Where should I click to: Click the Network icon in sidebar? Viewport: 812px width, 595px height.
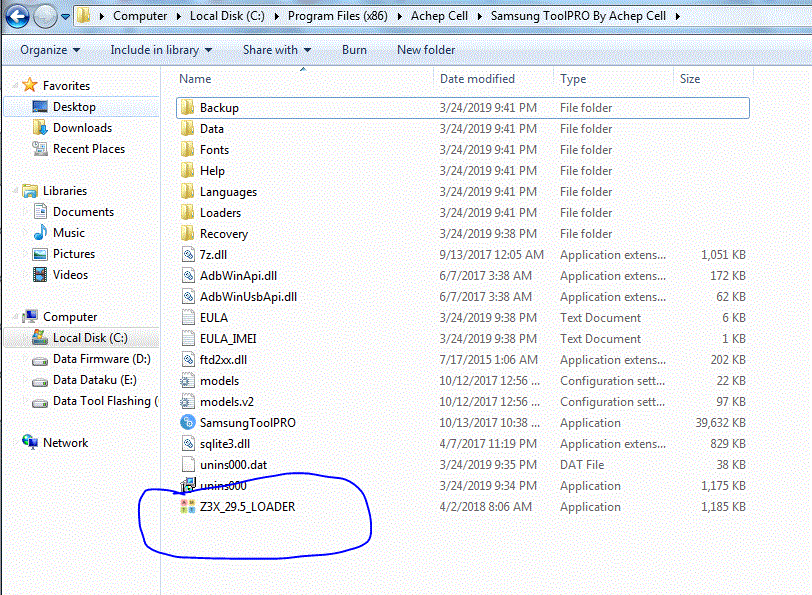pos(30,442)
